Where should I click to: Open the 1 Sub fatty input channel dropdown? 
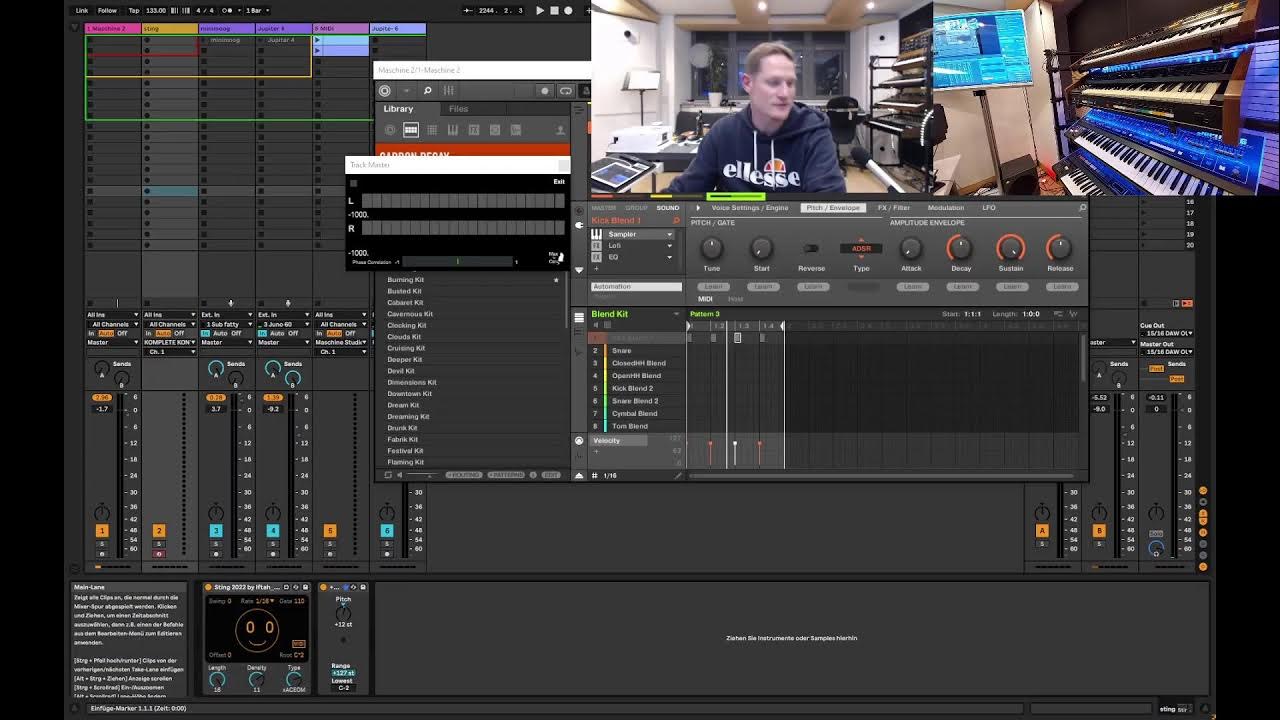point(227,324)
